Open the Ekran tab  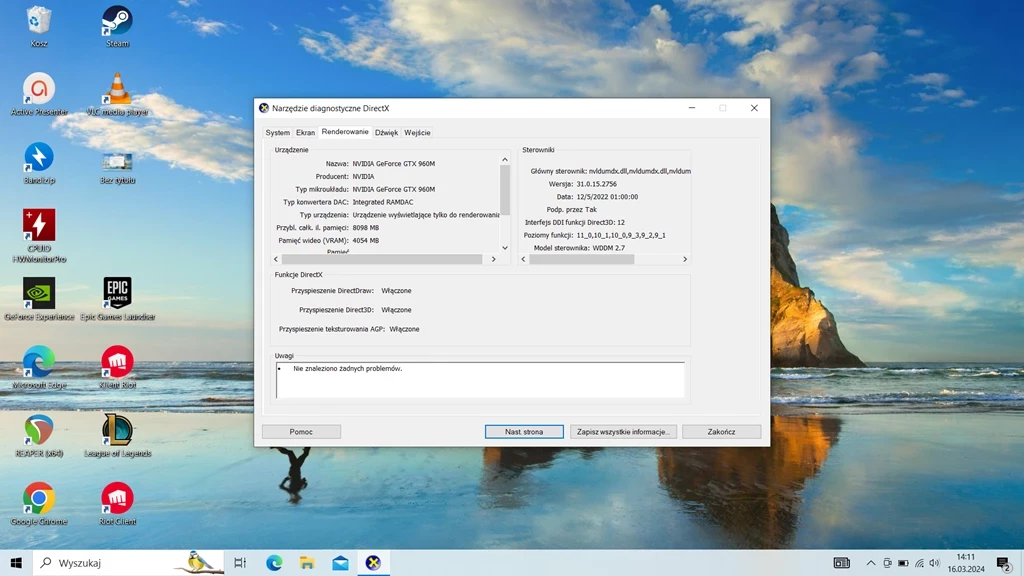(x=306, y=131)
